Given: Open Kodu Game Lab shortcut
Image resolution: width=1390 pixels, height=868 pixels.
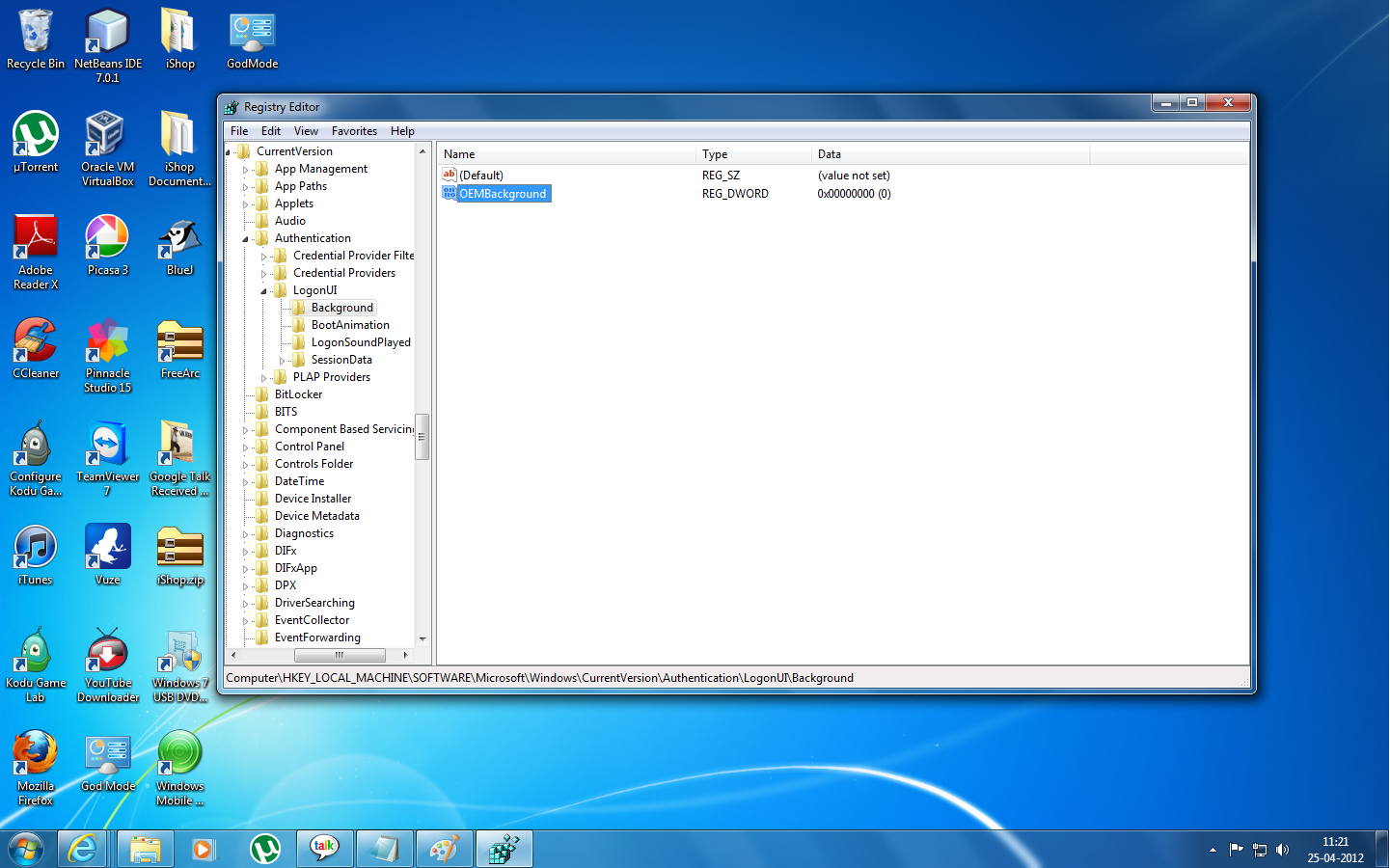Looking at the screenshot, I should coord(36,665).
